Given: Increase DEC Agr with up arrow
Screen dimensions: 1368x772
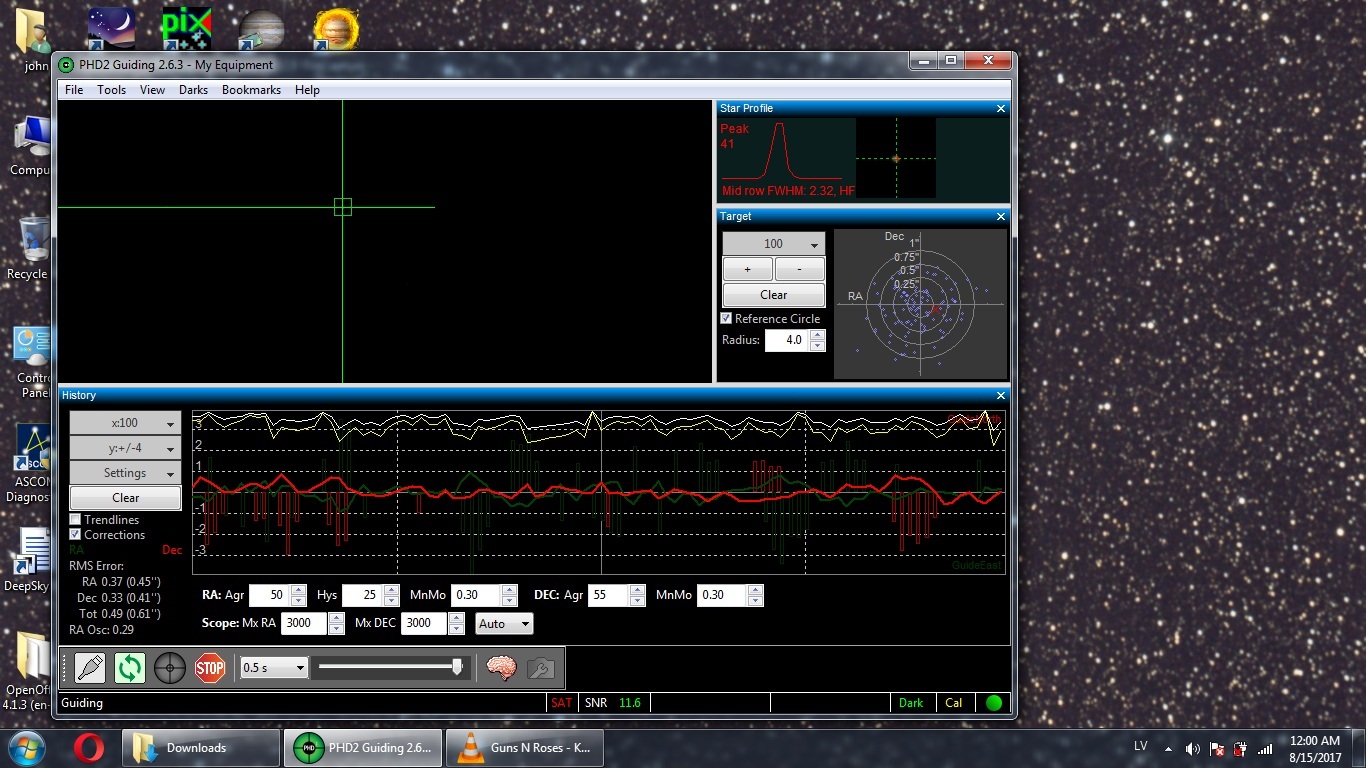Looking at the screenshot, I should 637,590.
